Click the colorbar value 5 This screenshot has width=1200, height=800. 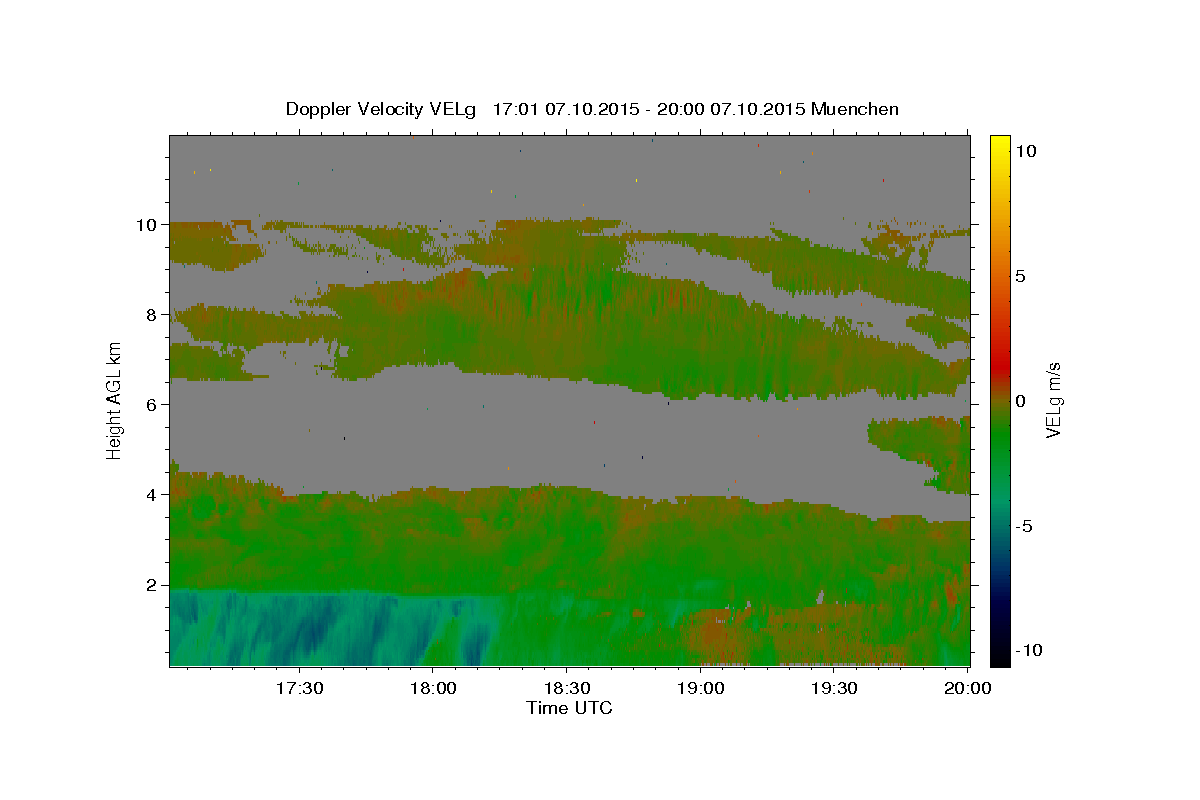click(x=1020, y=276)
